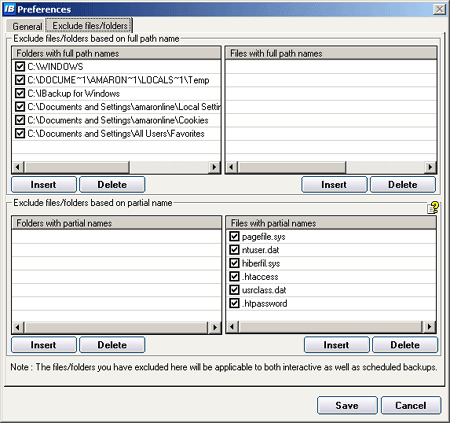This screenshot has width=450, height=423.
Task: Click Insert under Files with partial names
Action: pyautogui.click(x=337, y=345)
